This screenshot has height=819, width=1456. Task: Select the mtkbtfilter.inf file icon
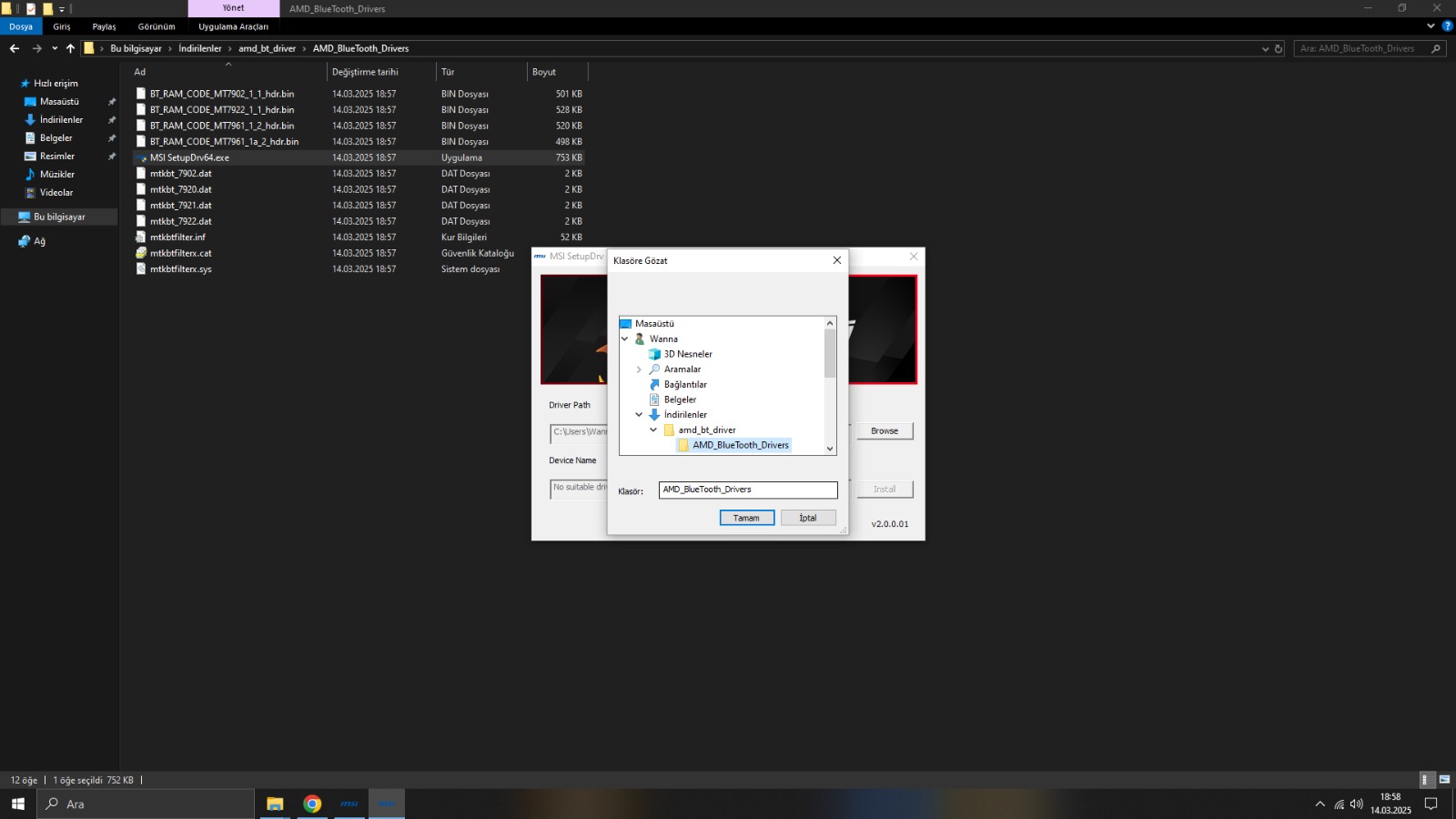(141, 237)
